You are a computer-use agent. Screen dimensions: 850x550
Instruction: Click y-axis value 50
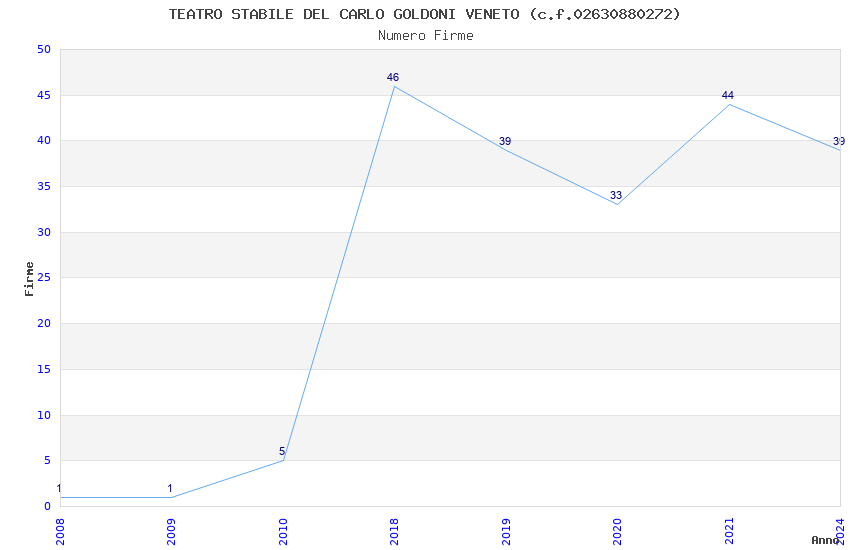44,49
